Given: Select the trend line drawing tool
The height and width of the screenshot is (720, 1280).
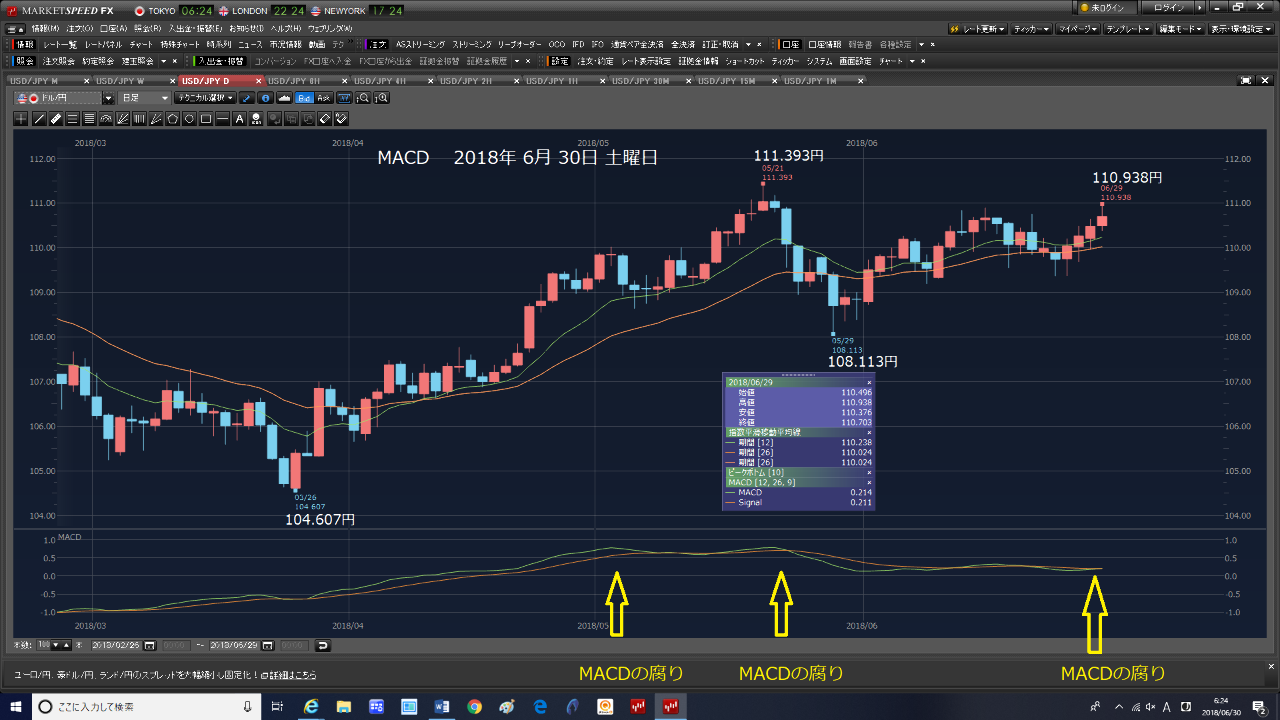Looking at the screenshot, I should tap(39, 119).
